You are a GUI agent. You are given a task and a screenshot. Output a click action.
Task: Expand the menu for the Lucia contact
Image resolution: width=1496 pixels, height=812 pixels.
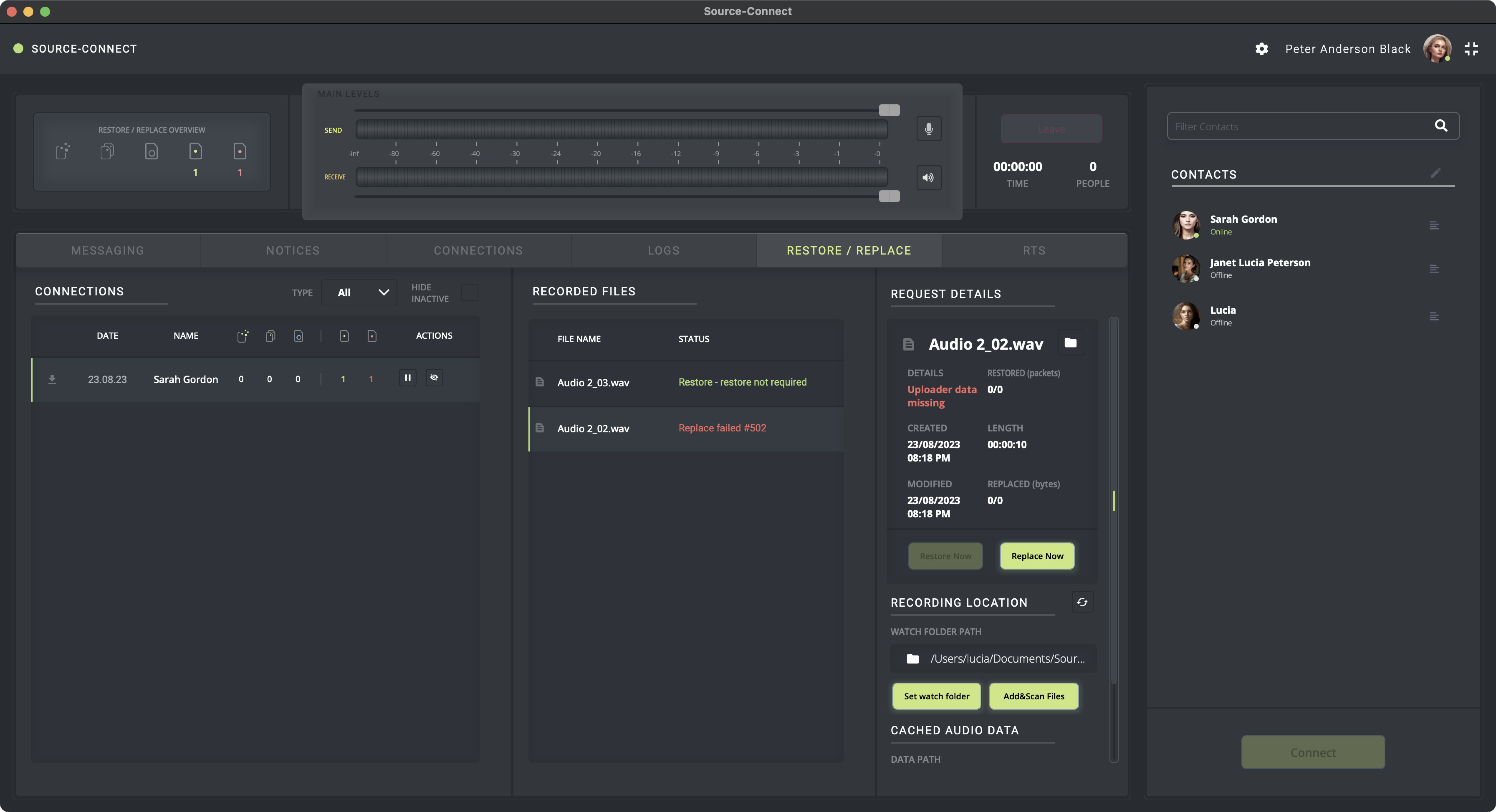pyautogui.click(x=1434, y=316)
